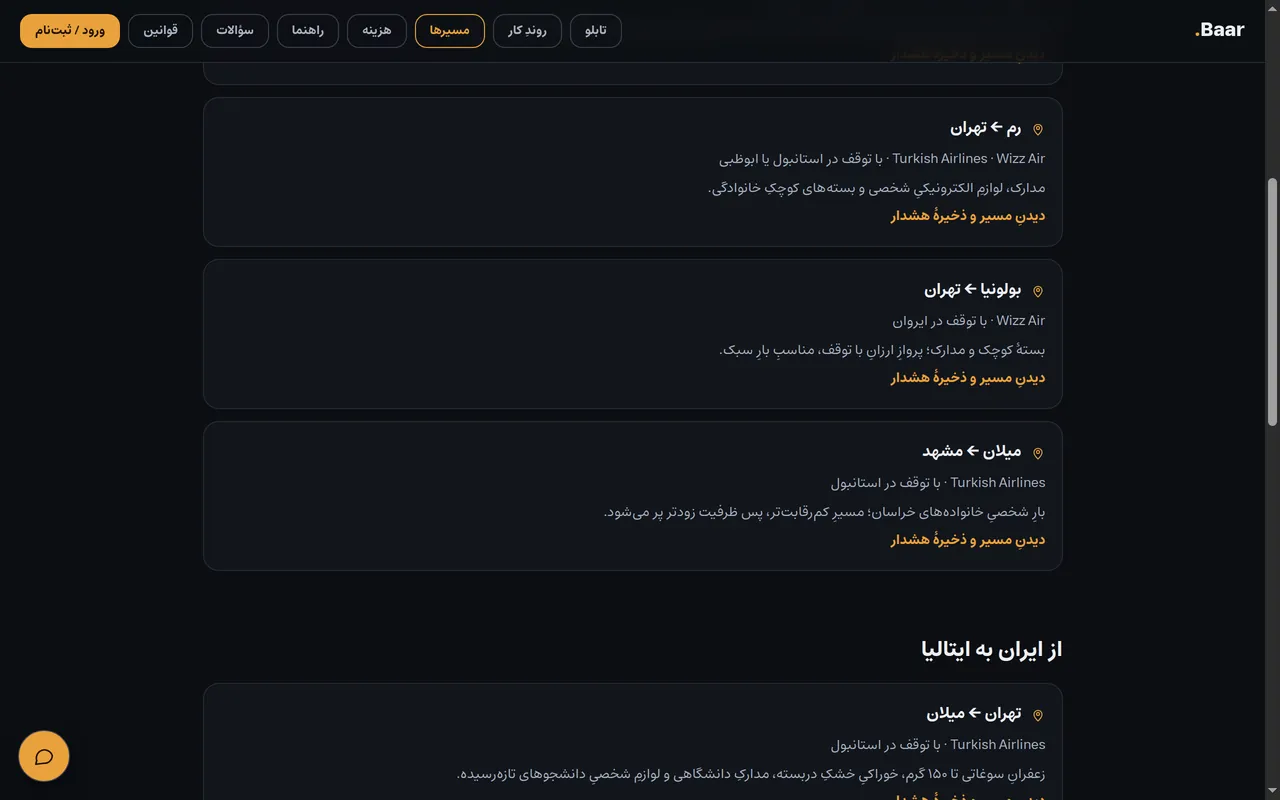
Task: Open راهنما from the navbar
Action: [308, 31]
